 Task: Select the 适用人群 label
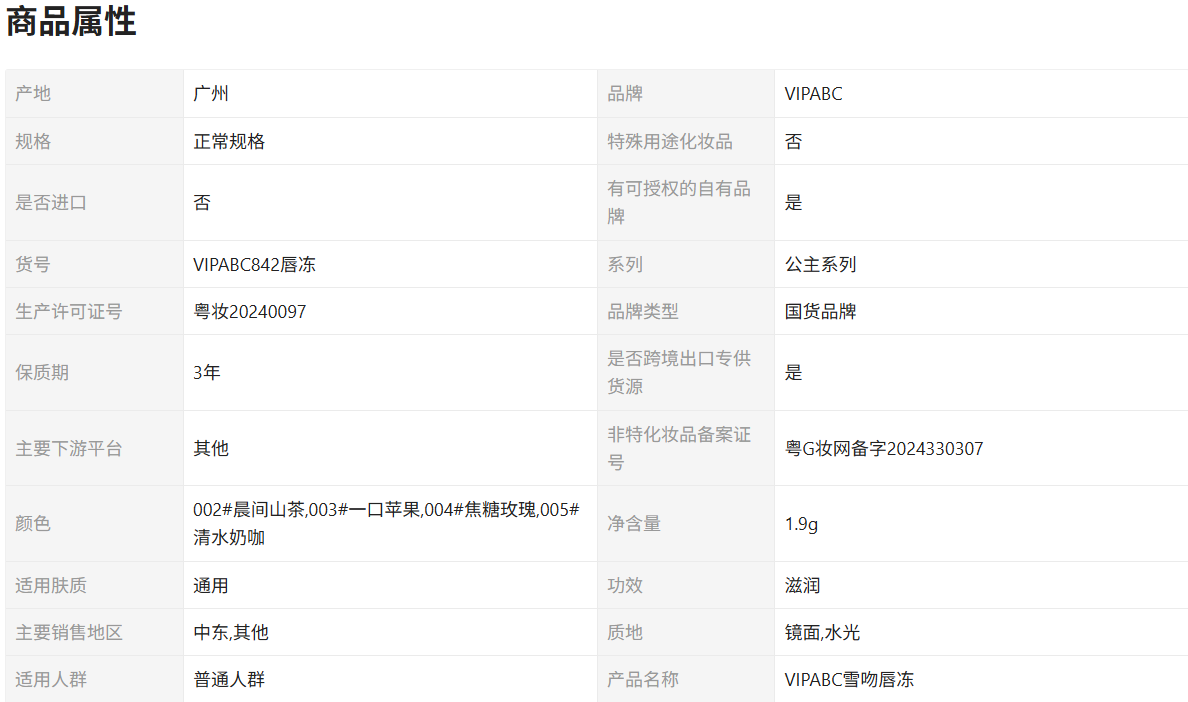tap(51, 679)
